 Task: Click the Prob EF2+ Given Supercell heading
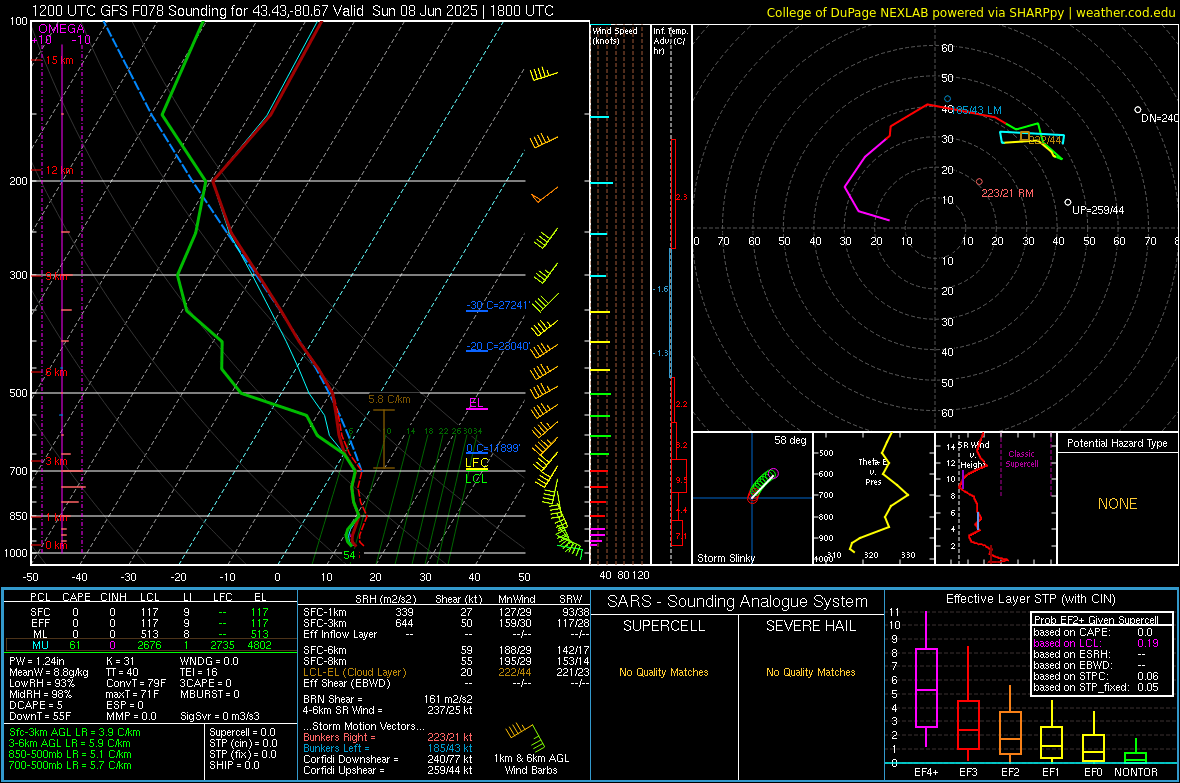[x=1096, y=620]
